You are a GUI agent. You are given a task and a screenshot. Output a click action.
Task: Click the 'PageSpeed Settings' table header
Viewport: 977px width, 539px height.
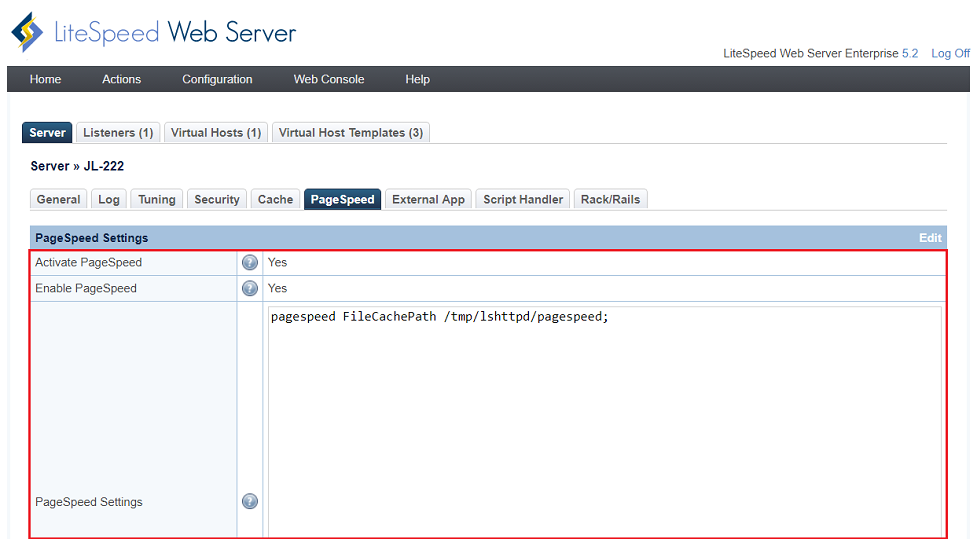point(92,238)
